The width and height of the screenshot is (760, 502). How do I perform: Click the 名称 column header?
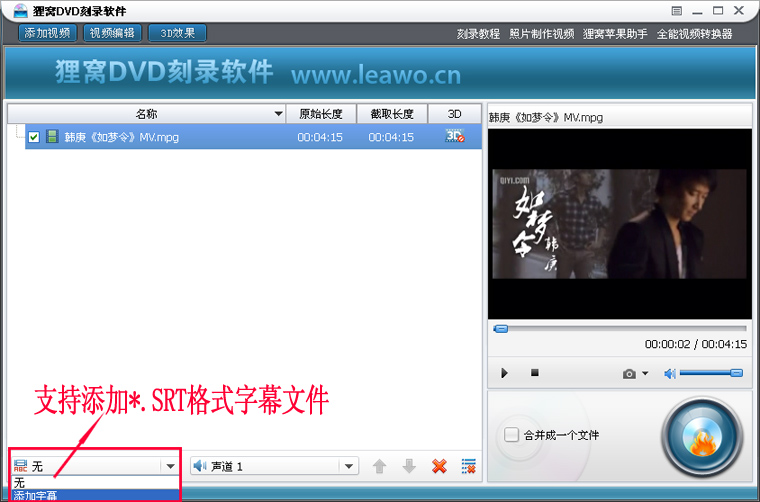(146, 114)
